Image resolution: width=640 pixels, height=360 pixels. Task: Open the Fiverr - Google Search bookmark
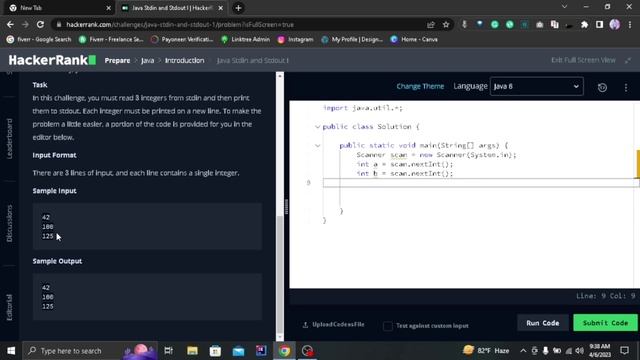pos(39,39)
